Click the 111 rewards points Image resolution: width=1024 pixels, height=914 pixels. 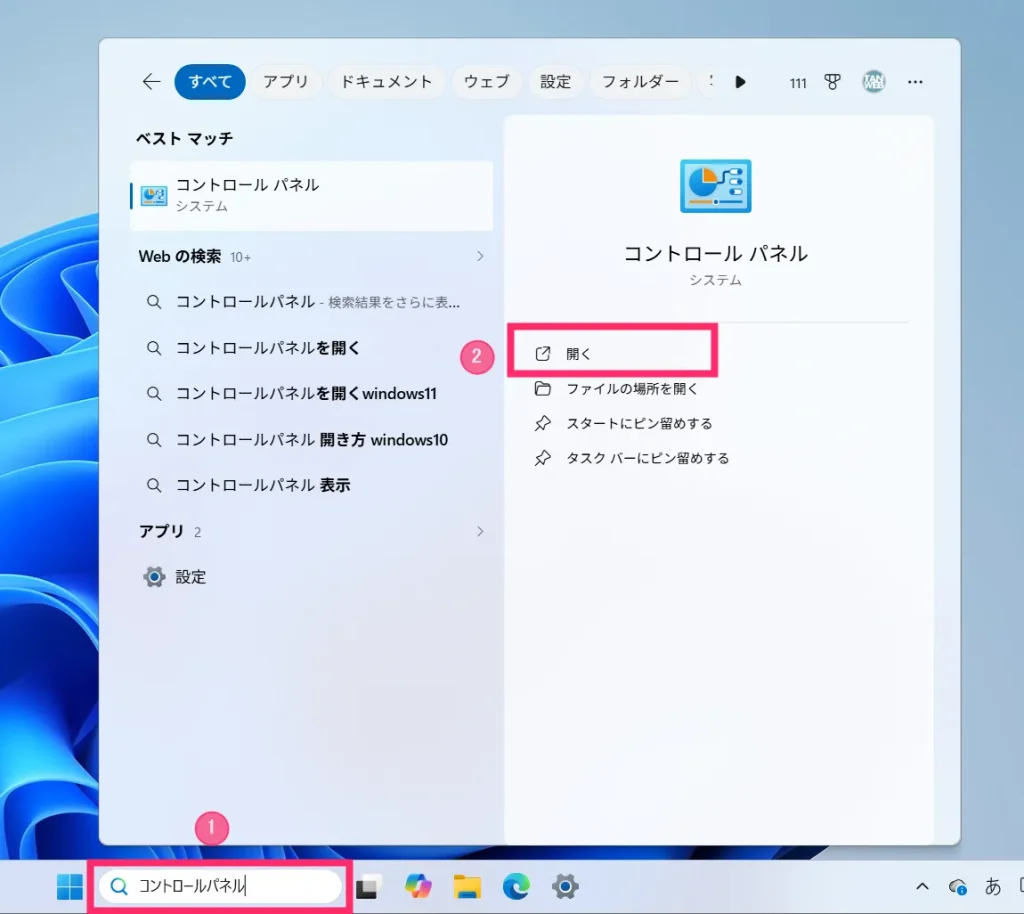point(797,83)
